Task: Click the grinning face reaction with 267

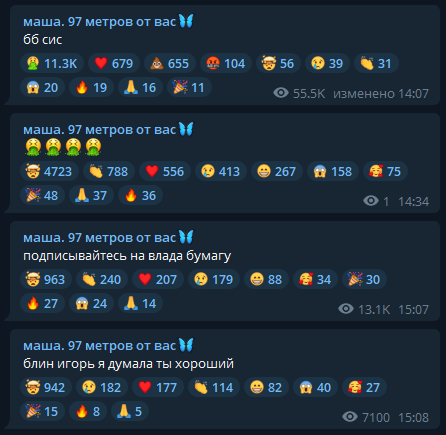Action: point(277,171)
